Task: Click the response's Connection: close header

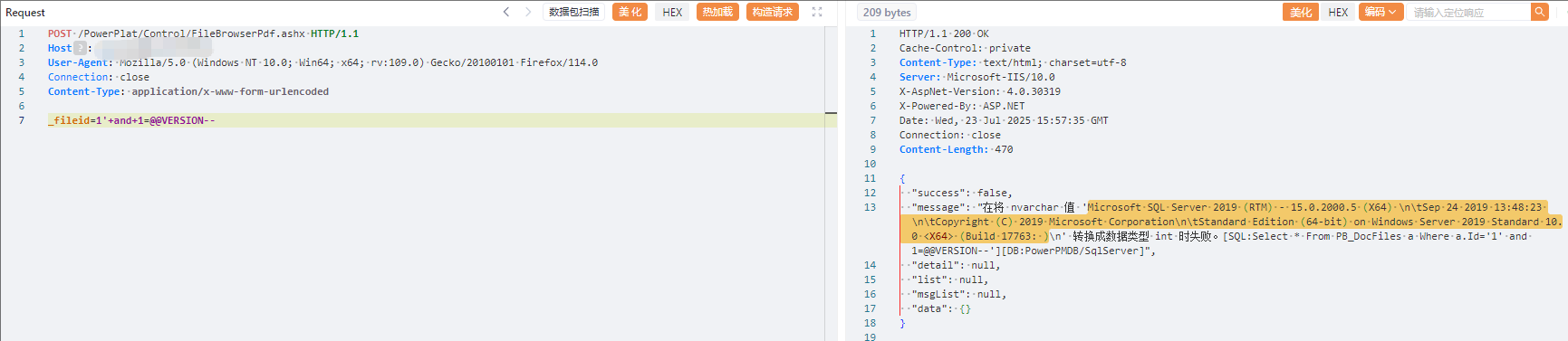Action: point(949,135)
